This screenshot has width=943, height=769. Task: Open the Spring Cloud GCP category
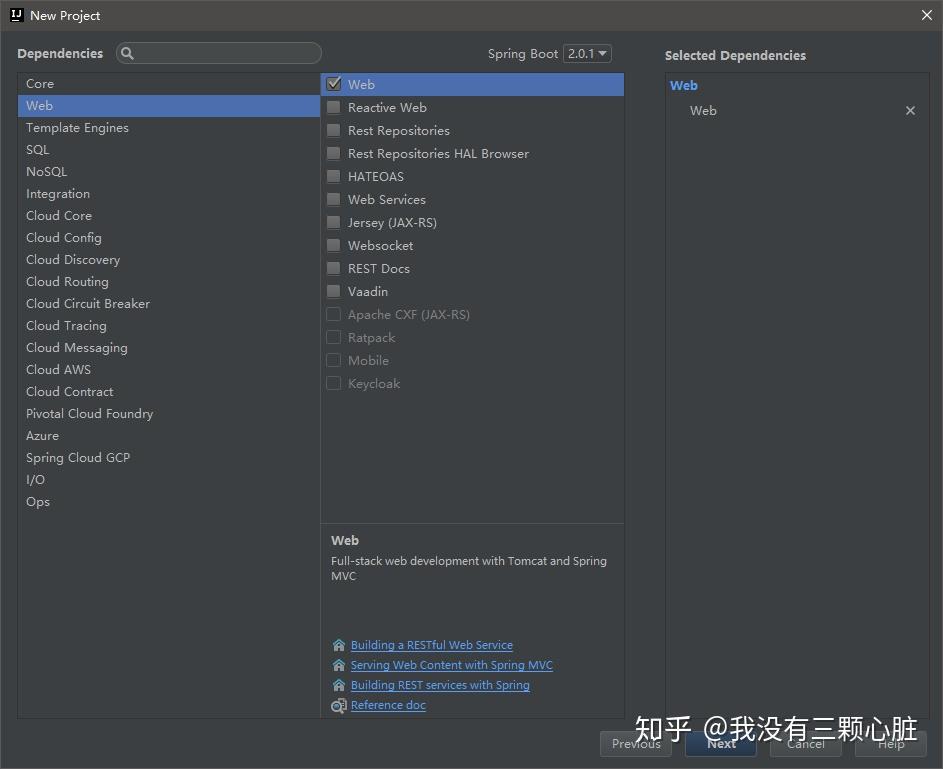point(169,458)
